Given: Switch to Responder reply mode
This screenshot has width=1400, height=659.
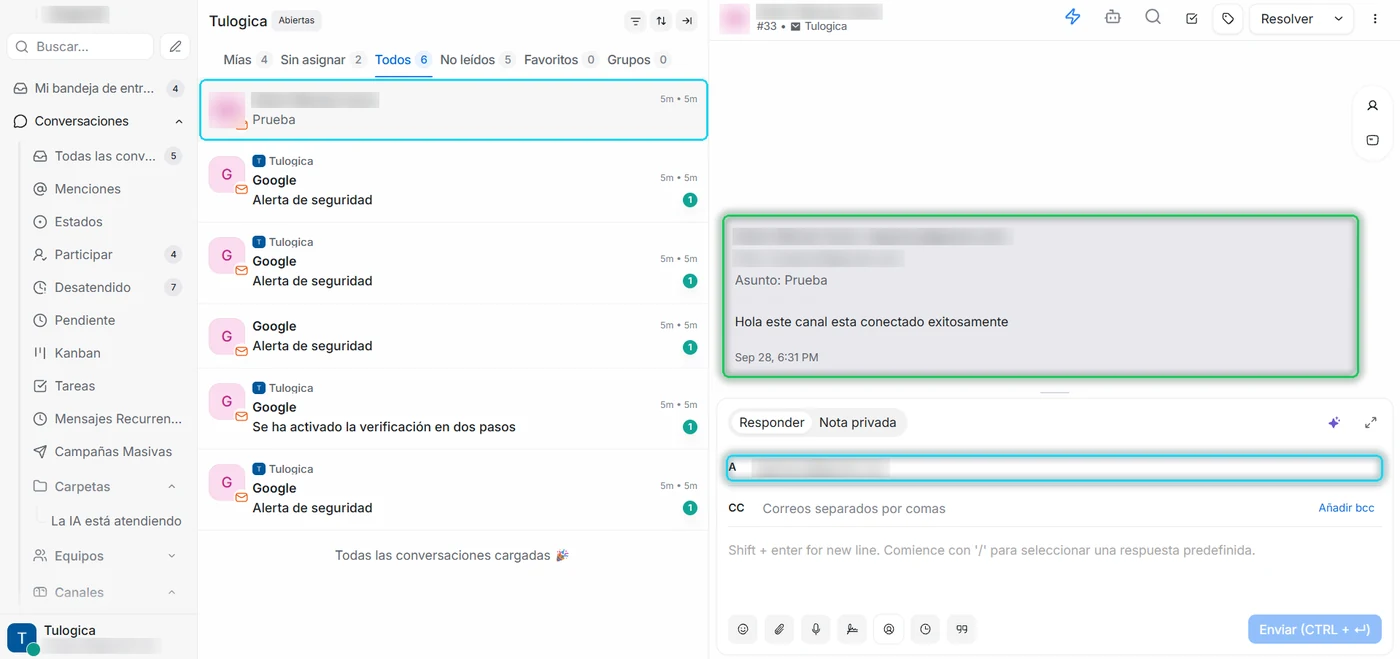Looking at the screenshot, I should (x=771, y=422).
